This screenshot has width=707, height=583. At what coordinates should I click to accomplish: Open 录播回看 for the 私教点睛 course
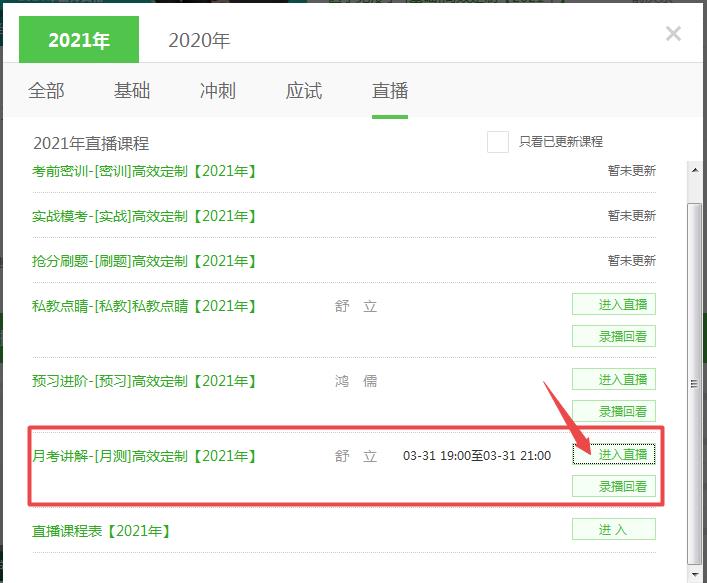pyautogui.click(x=614, y=336)
